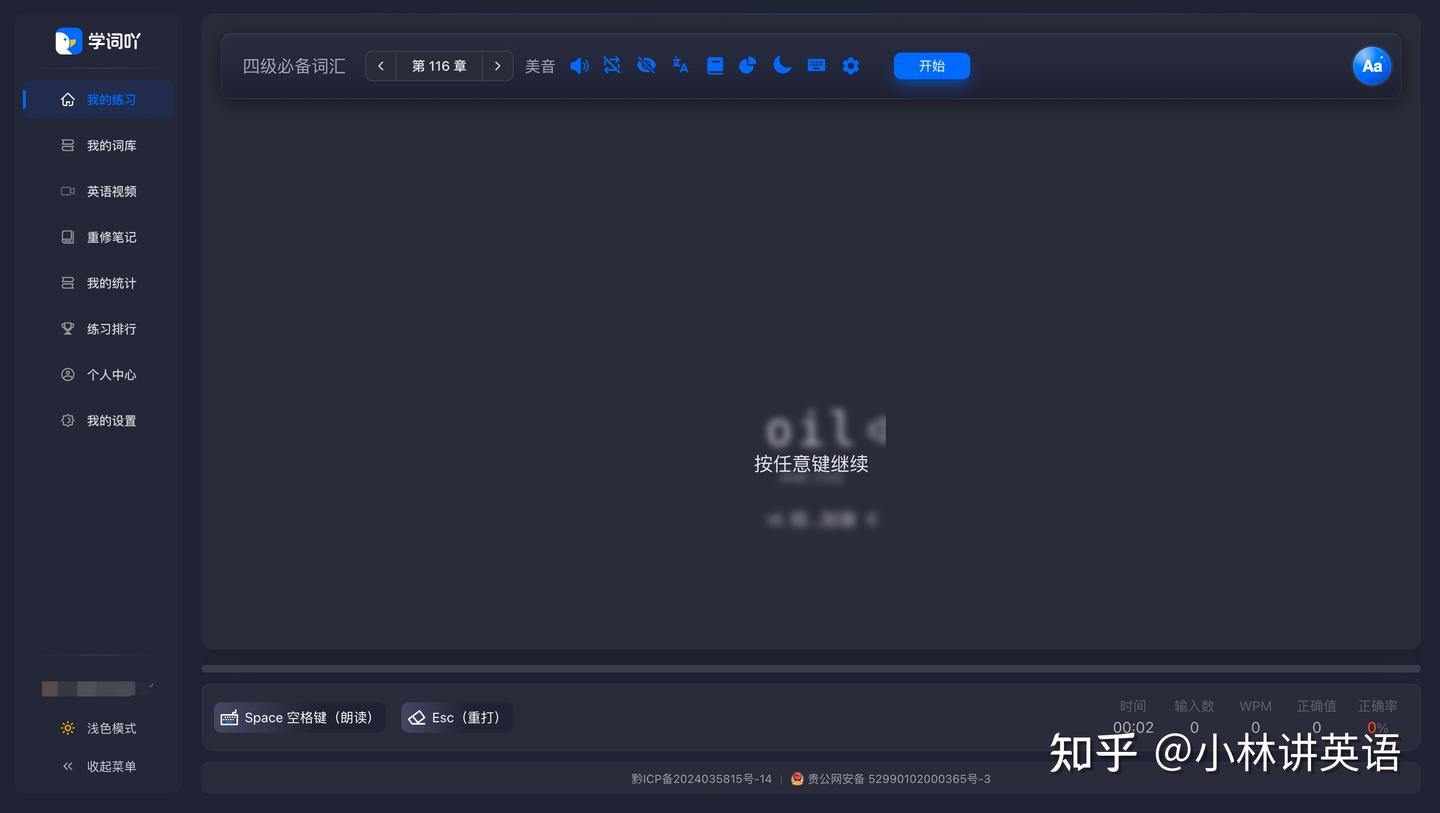Screen dimensions: 1440x813
Task: Click the keyboard icon beside Space
Action: 229,718
